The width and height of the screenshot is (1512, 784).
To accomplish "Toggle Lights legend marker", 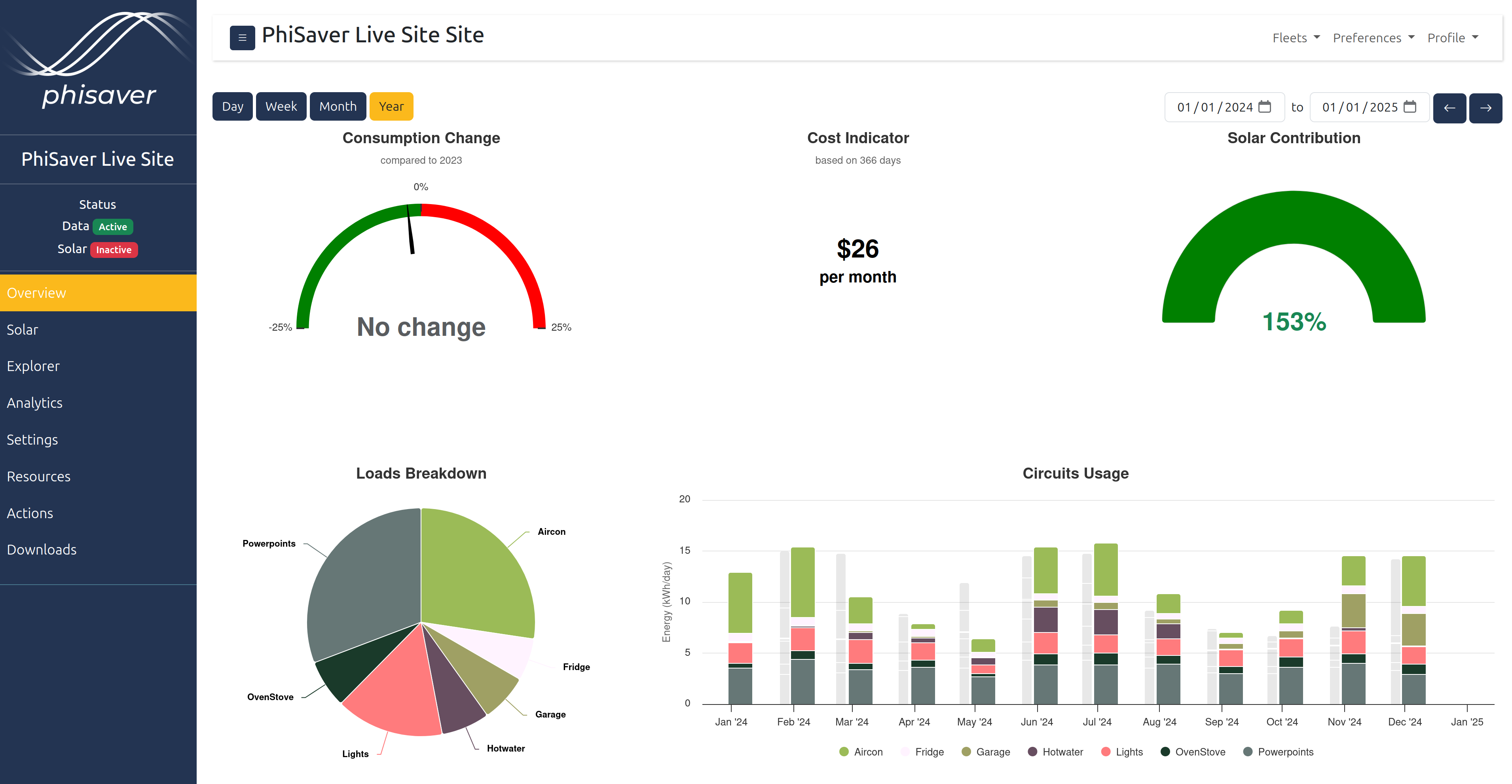I will pyautogui.click(x=1106, y=752).
